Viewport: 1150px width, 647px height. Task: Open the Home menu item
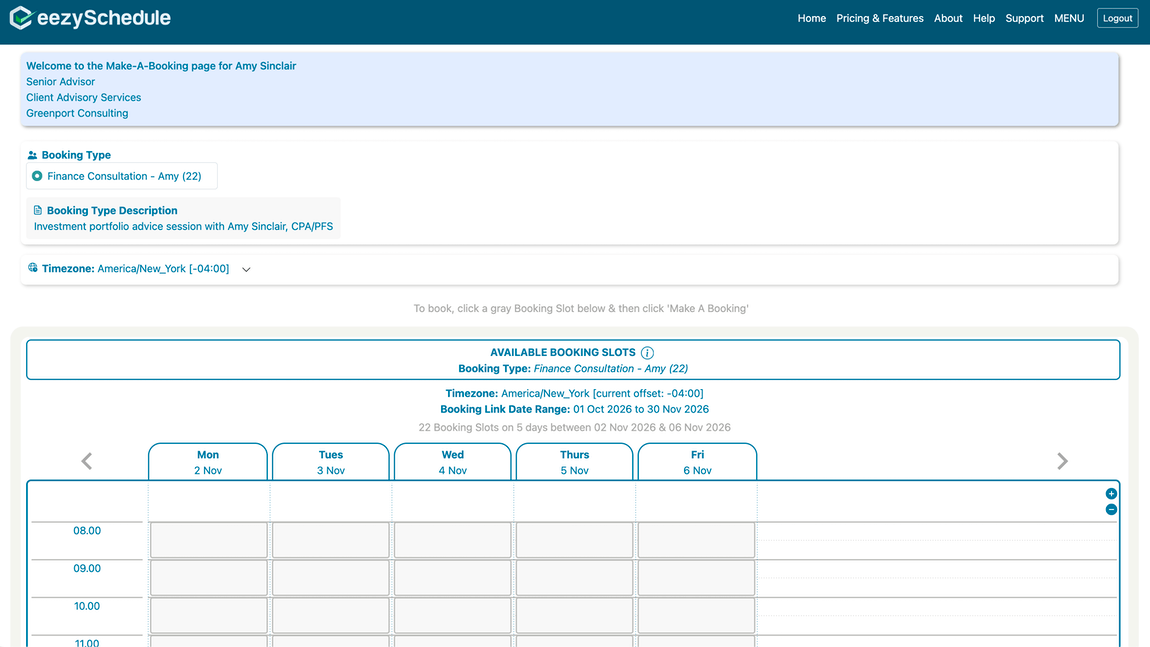tap(812, 18)
